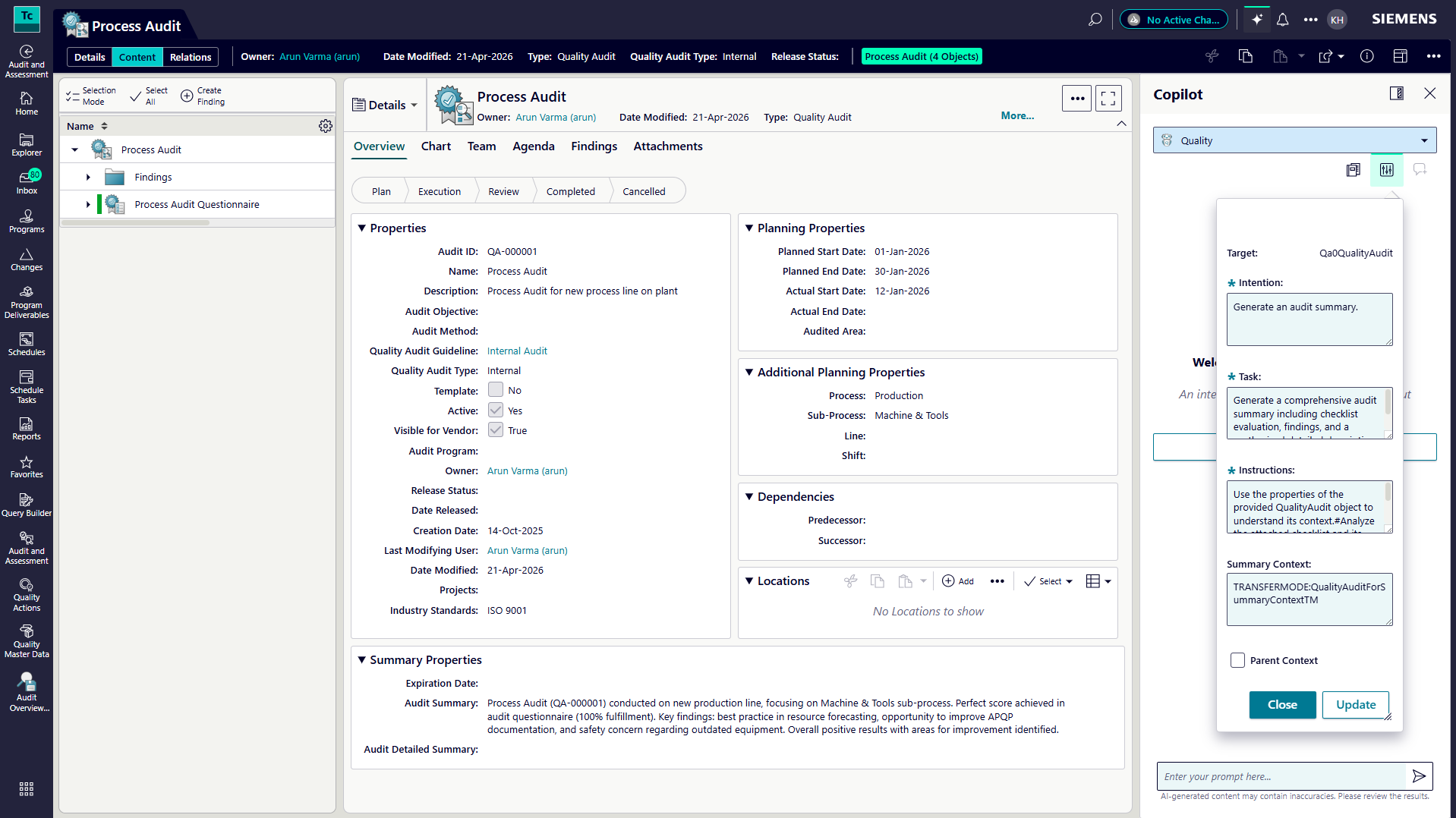Image resolution: width=1456 pixels, height=818 pixels.
Task: Open the Inbox with 80 badge
Action: pos(27,182)
